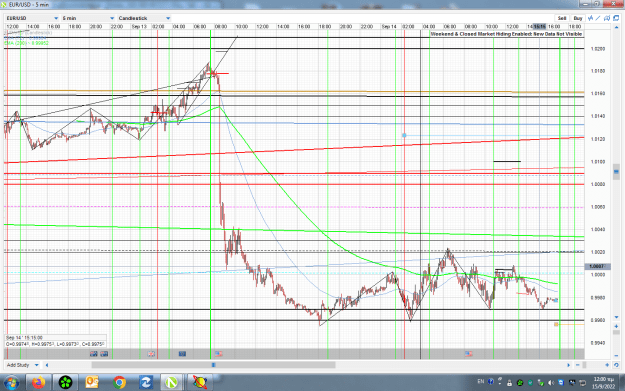
Task: Click the price scale up arrow
Action: pos(616,28)
